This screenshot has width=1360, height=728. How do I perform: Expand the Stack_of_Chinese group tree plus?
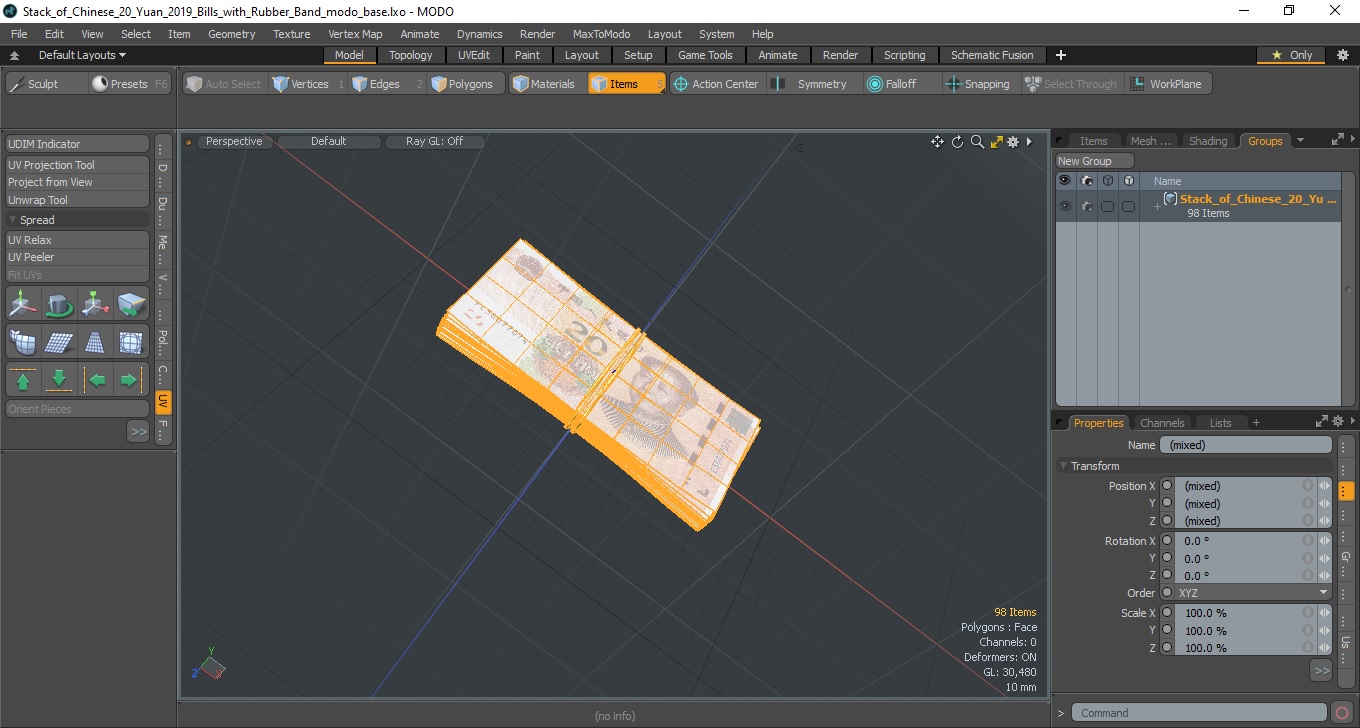coord(1157,206)
